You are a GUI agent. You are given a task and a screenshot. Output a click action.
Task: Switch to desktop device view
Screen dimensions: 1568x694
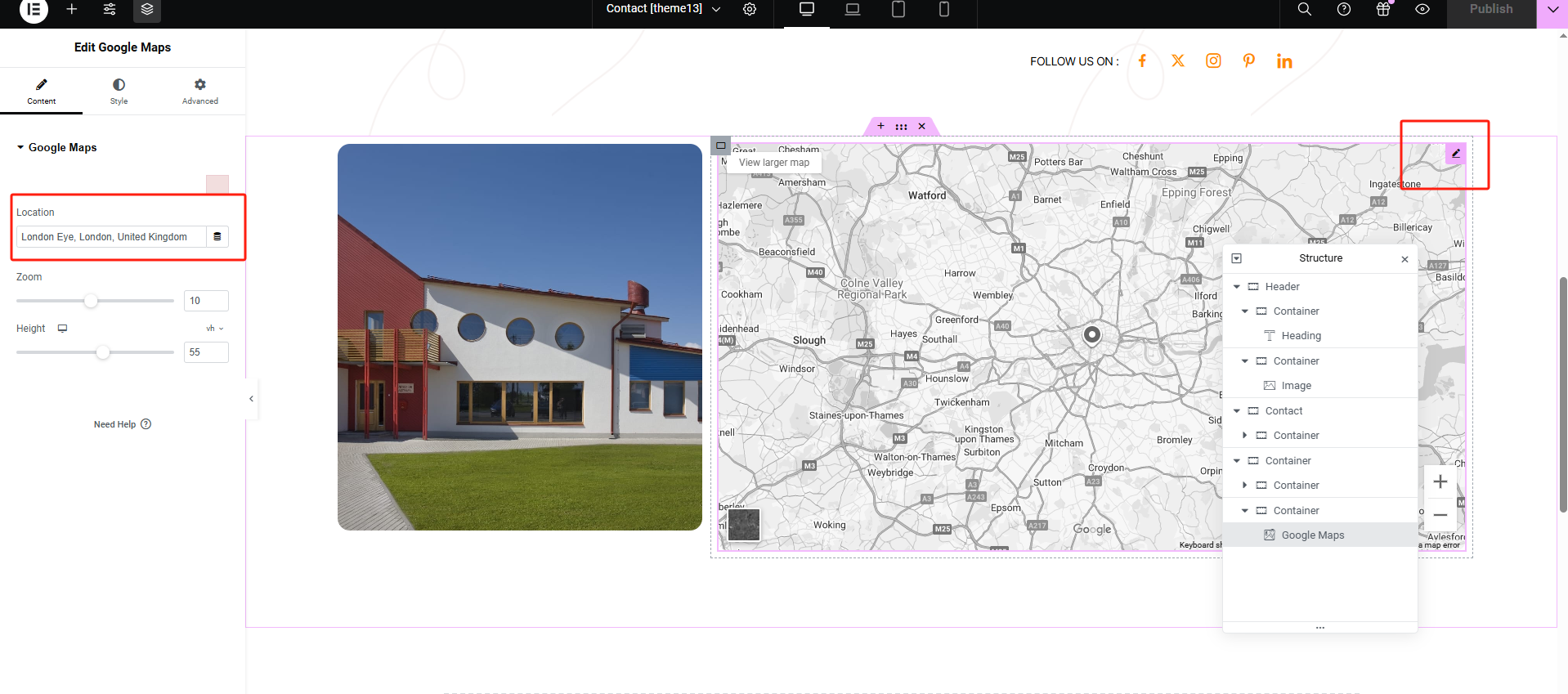pyautogui.click(x=807, y=9)
